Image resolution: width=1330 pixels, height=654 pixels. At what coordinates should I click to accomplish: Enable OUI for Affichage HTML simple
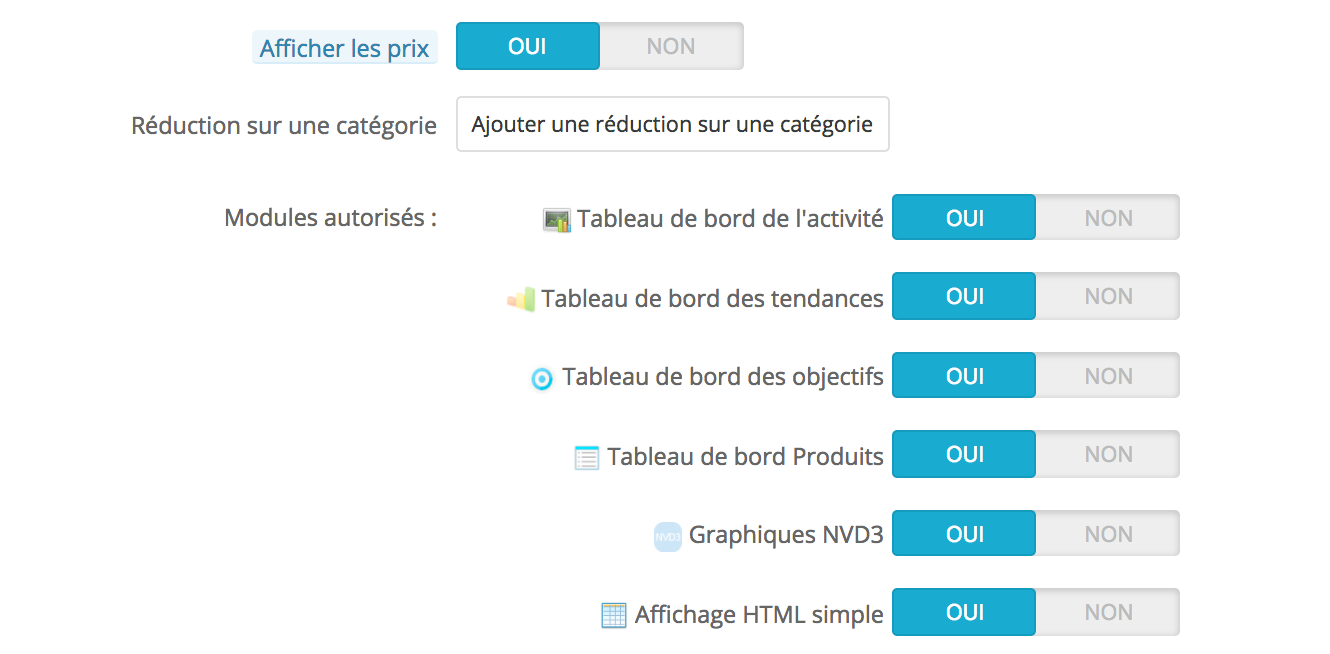964,612
